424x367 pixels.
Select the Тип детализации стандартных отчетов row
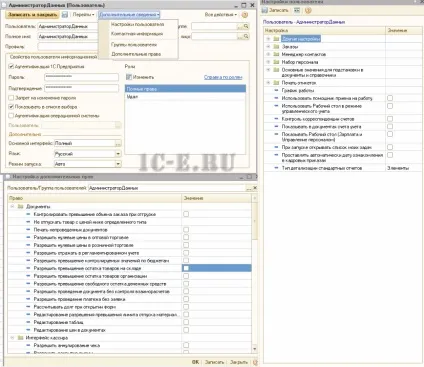point(343,168)
